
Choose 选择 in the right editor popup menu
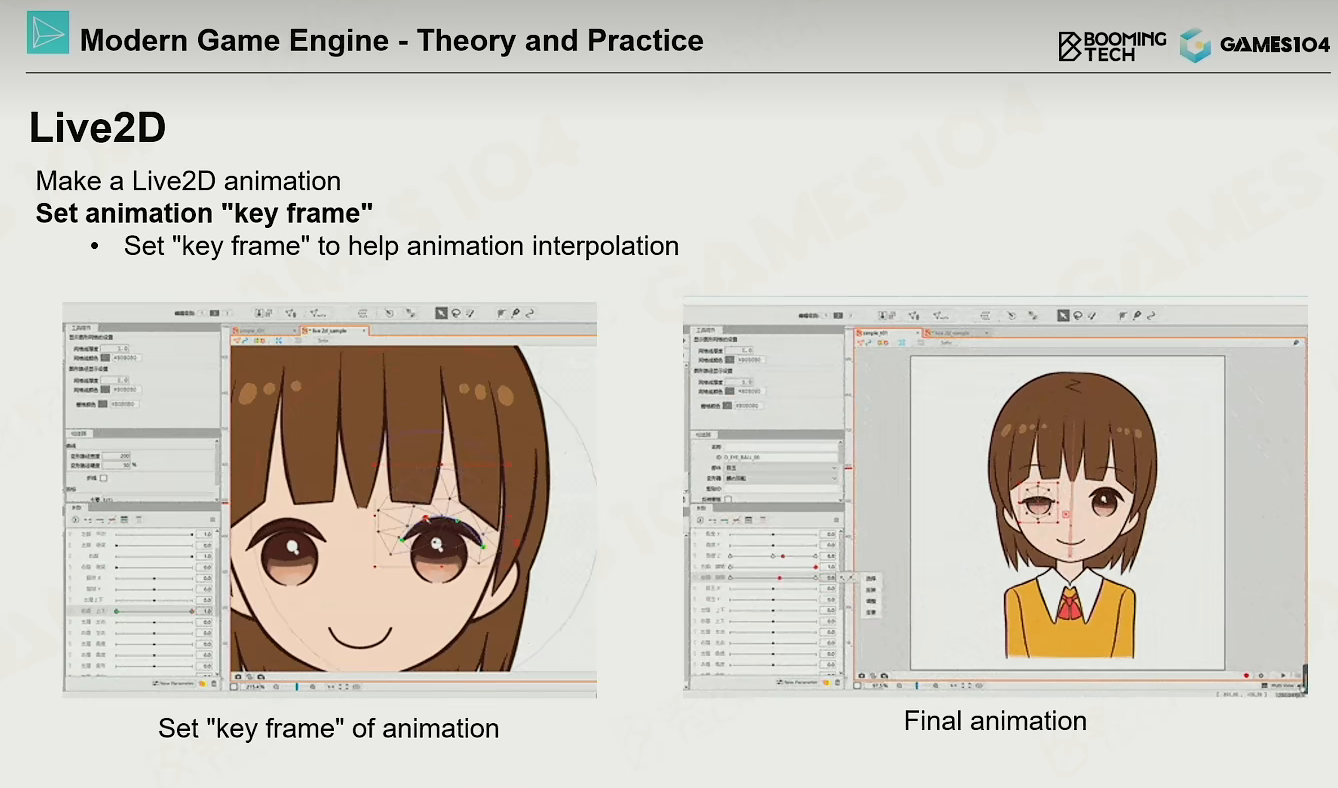tap(870, 579)
